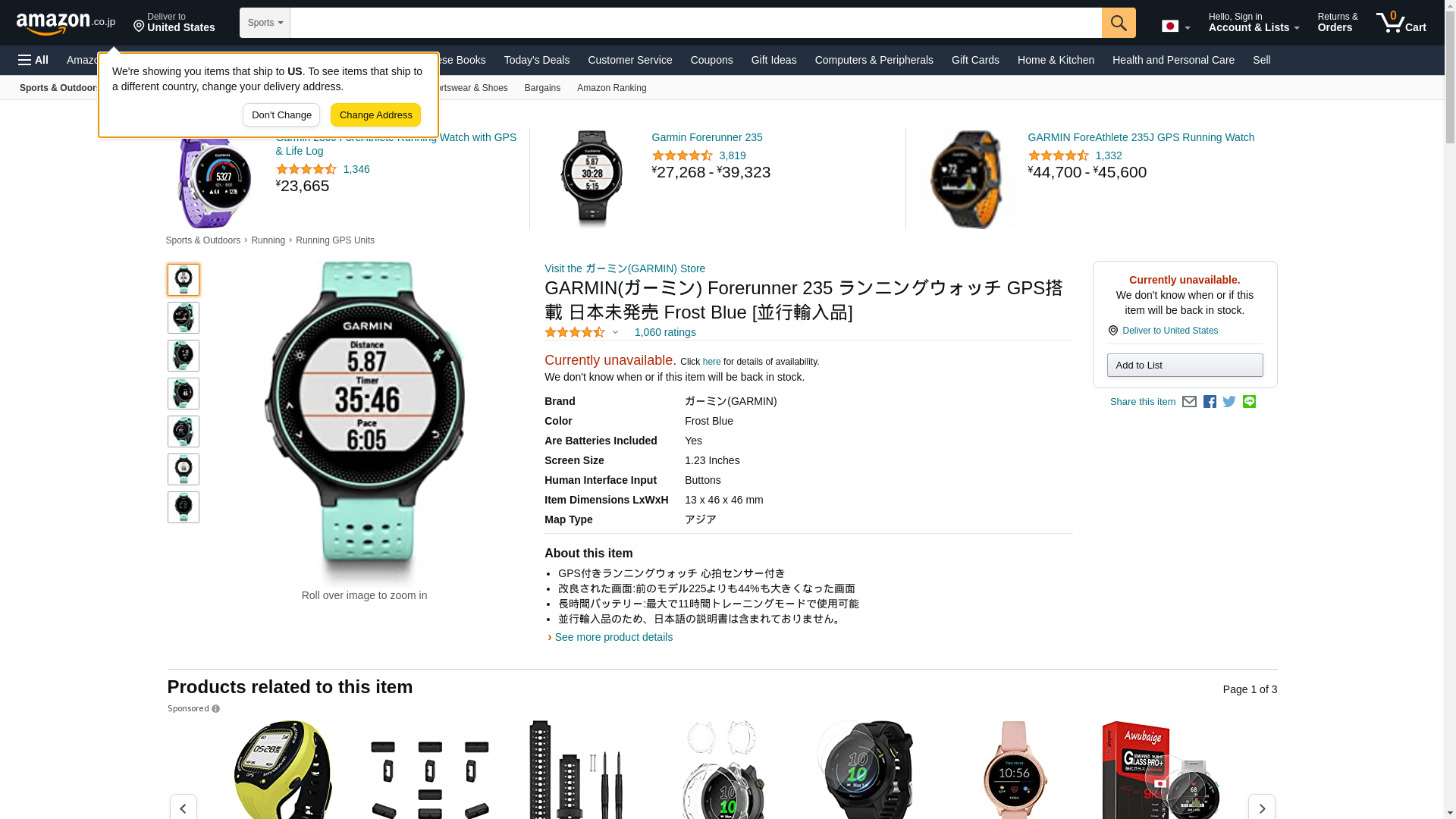The image size is (1456, 819).
Task: Click the search magnifier button
Action: pos(1119,23)
